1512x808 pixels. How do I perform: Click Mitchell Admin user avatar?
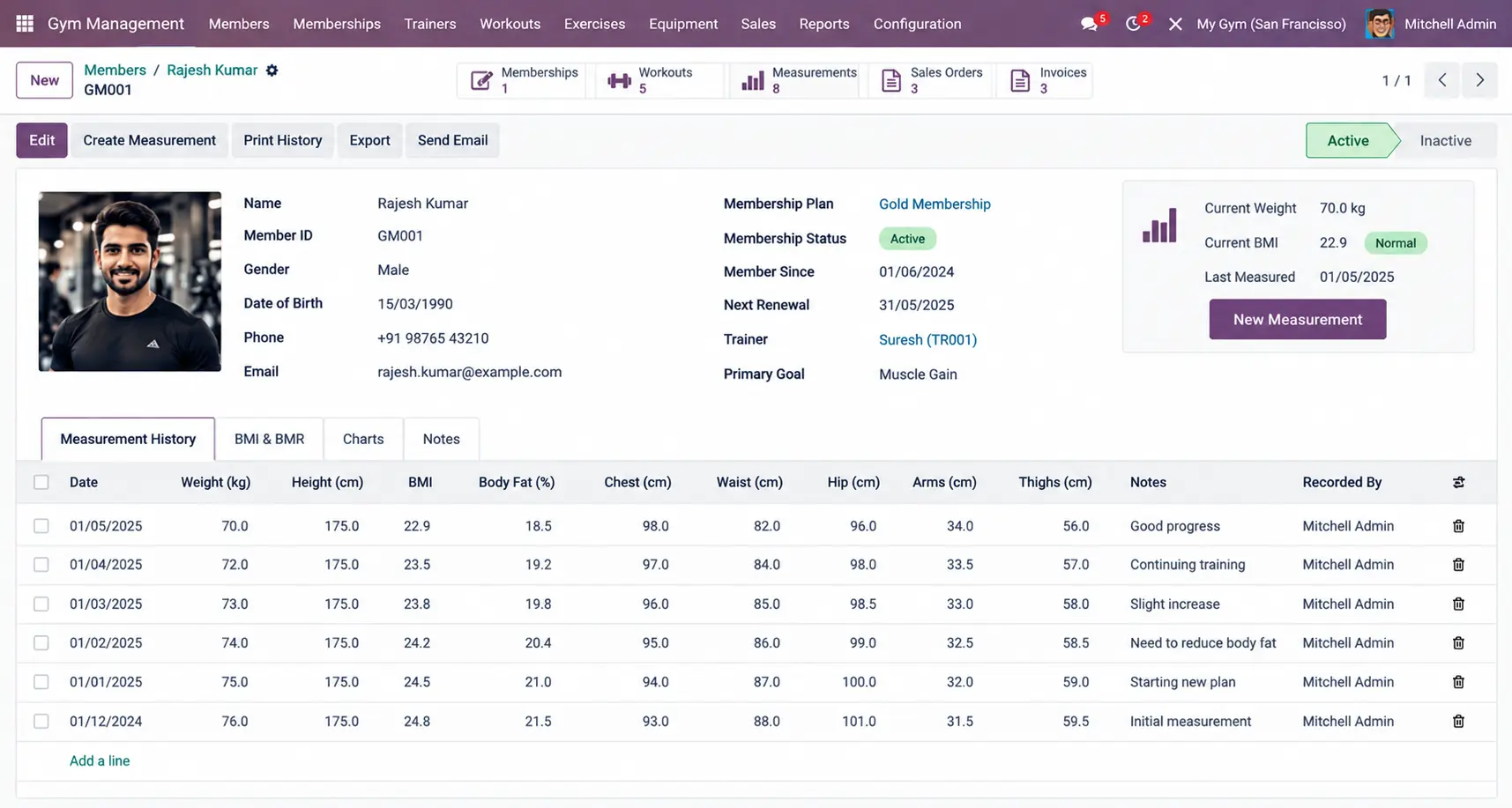click(x=1380, y=24)
